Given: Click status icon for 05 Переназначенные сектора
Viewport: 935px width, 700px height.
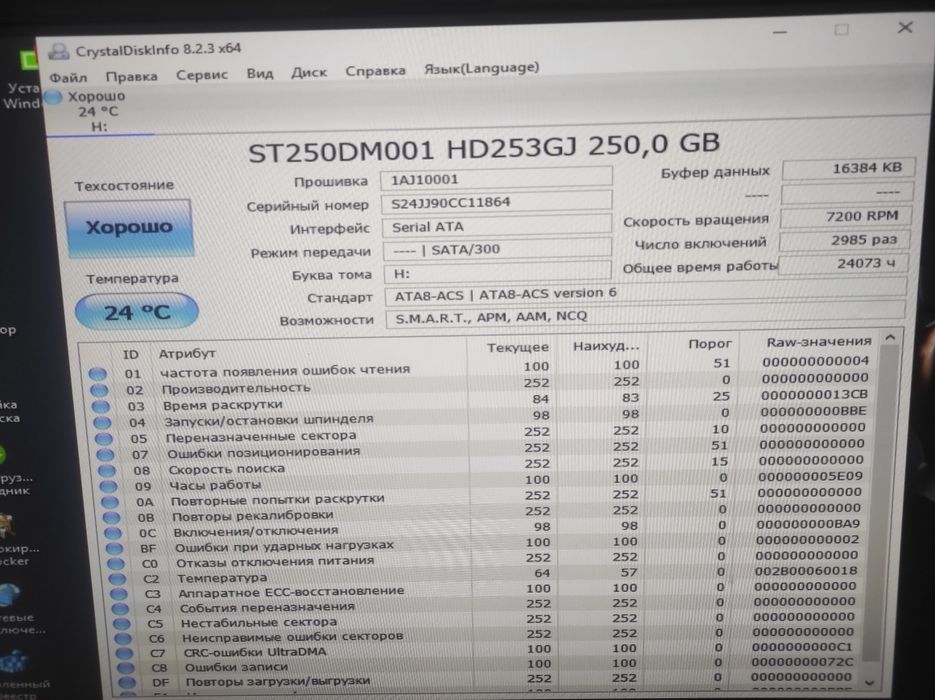Looking at the screenshot, I should [104, 439].
